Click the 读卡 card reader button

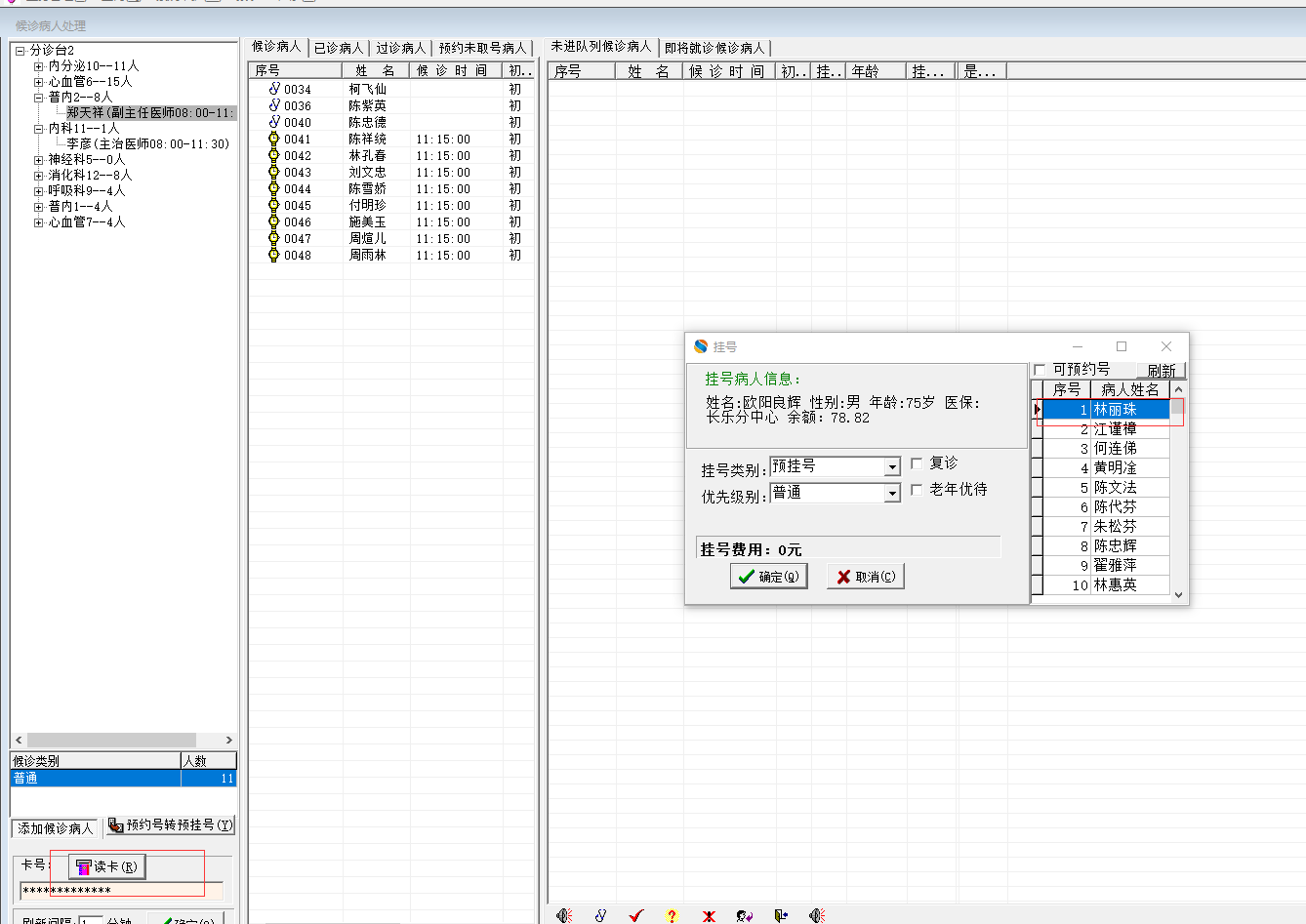coord(106,866)
